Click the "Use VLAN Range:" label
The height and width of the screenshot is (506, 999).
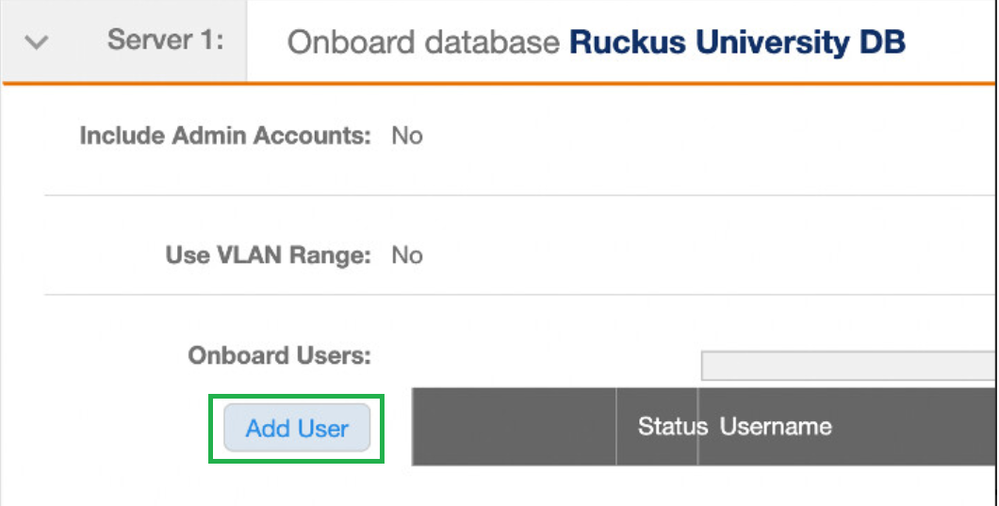click(268, 255)
